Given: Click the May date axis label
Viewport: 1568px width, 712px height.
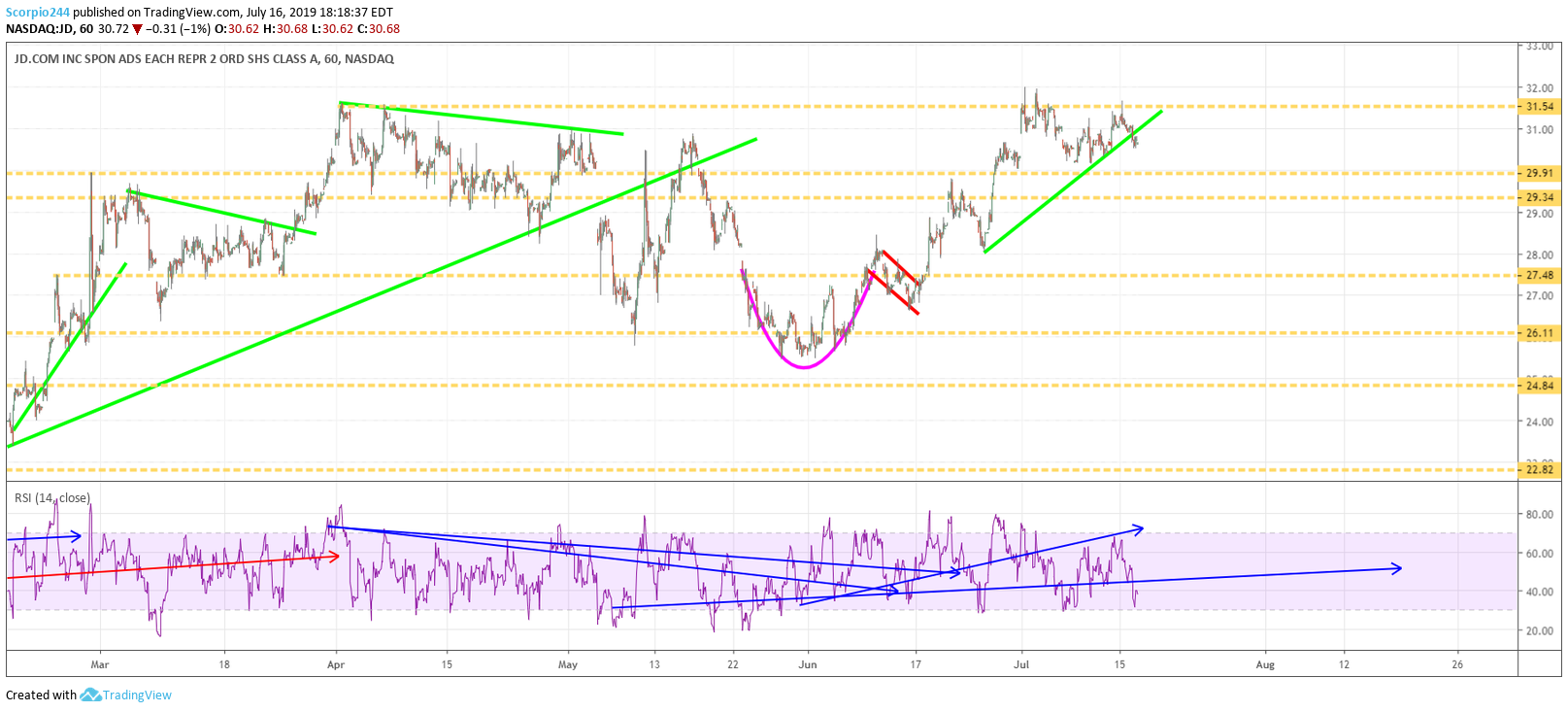Looking at the screenshot, I should pos(568,664).
